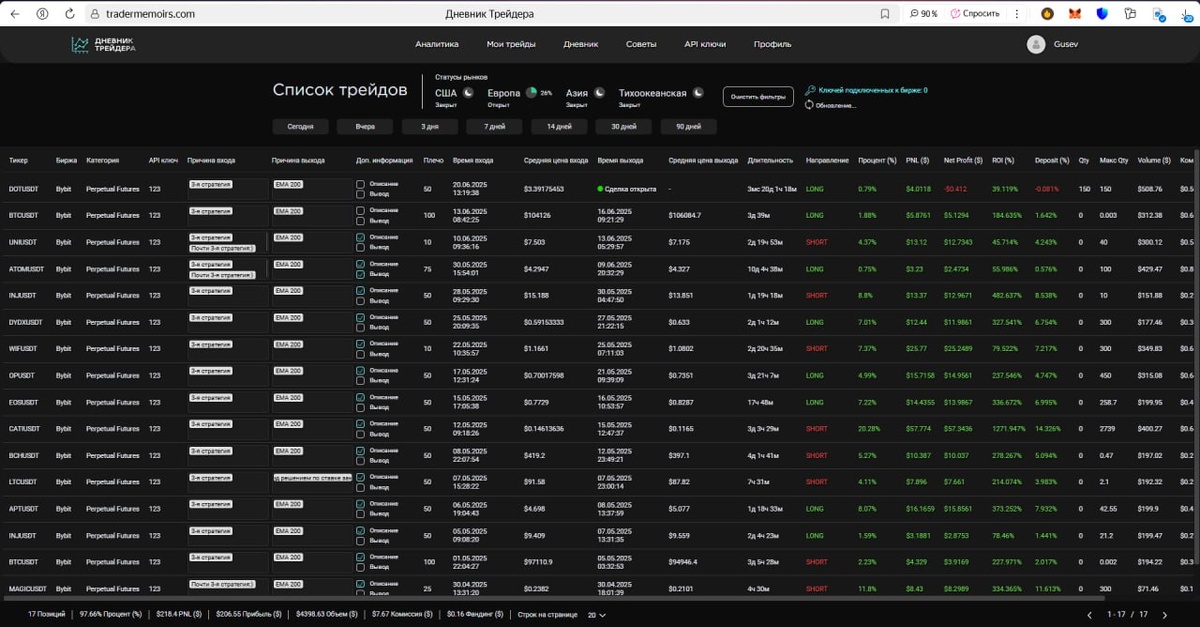Sort by Net Profit ($) column header
Screen dimensions: 1200x627
[x=963, y=160]
